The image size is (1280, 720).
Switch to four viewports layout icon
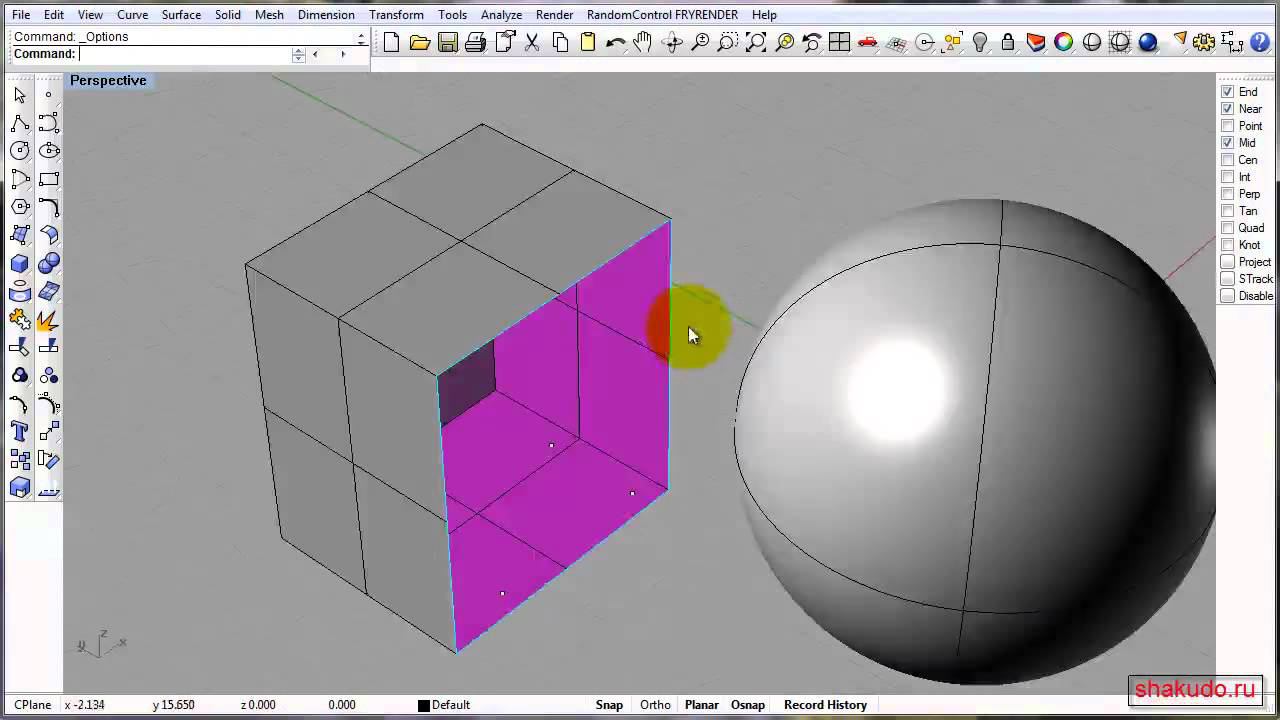[840, 42]
